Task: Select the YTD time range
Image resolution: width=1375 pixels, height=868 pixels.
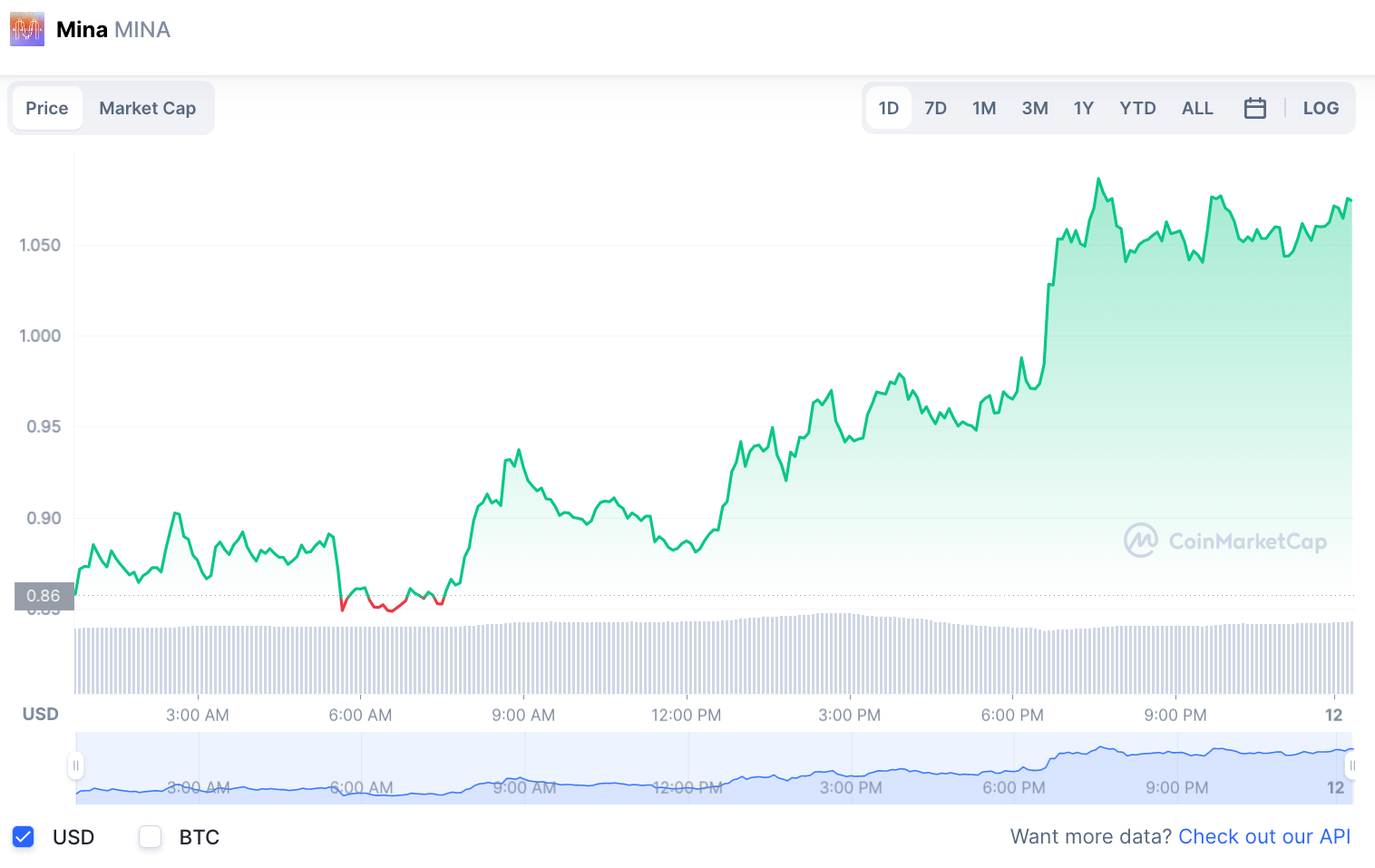Action: tap(1137, 108)
